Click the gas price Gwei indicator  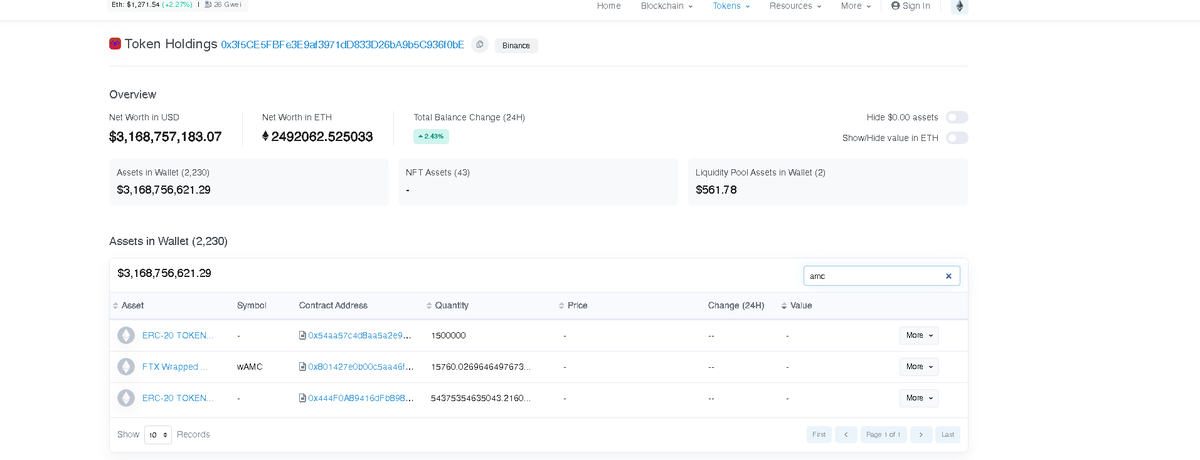click(x=222, y=5)
